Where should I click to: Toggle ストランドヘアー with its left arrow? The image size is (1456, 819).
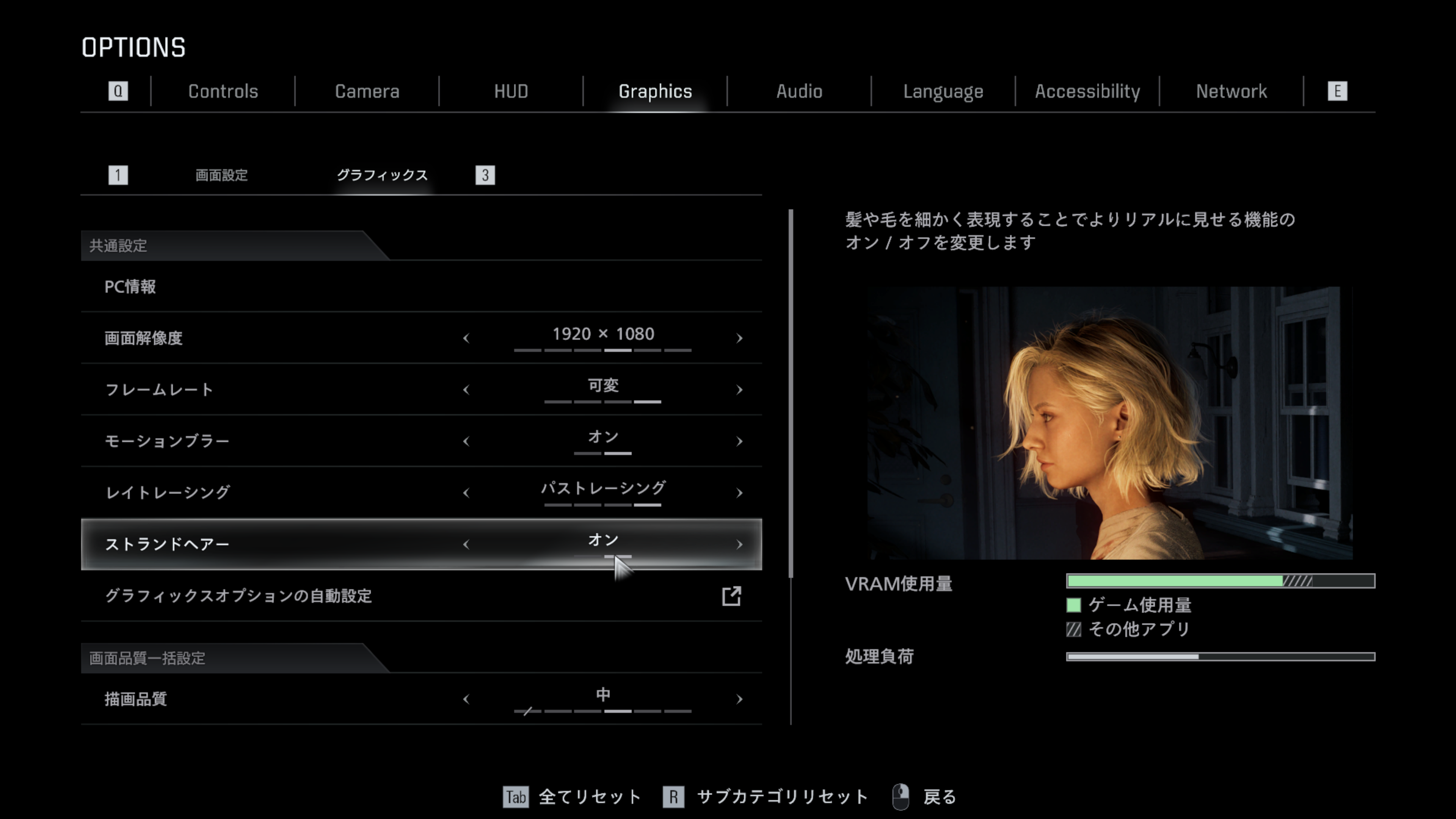click(x=466, y=544)
